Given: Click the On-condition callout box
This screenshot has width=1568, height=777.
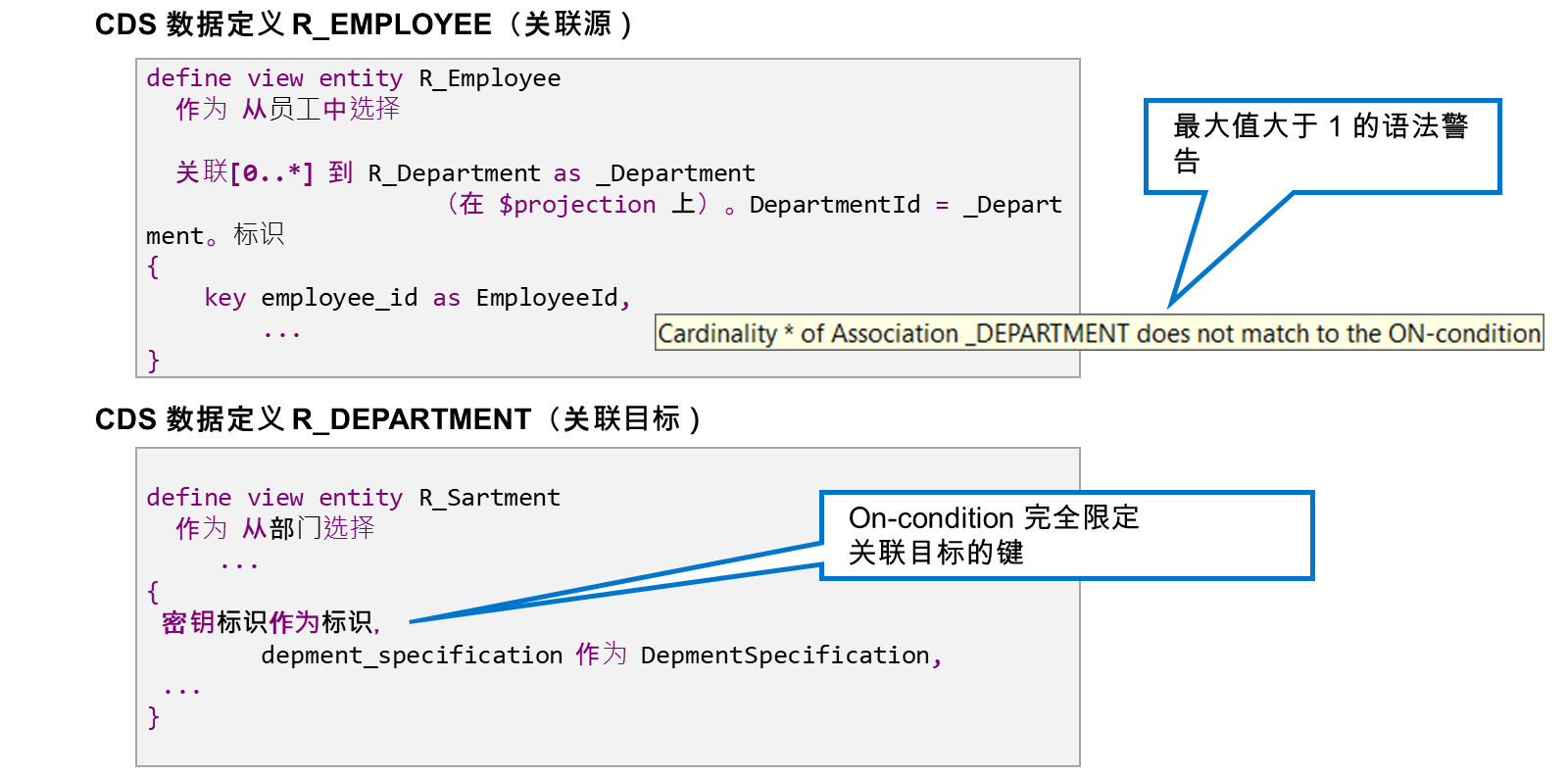Looking at the screenshot, I should tap(1066, 536).
